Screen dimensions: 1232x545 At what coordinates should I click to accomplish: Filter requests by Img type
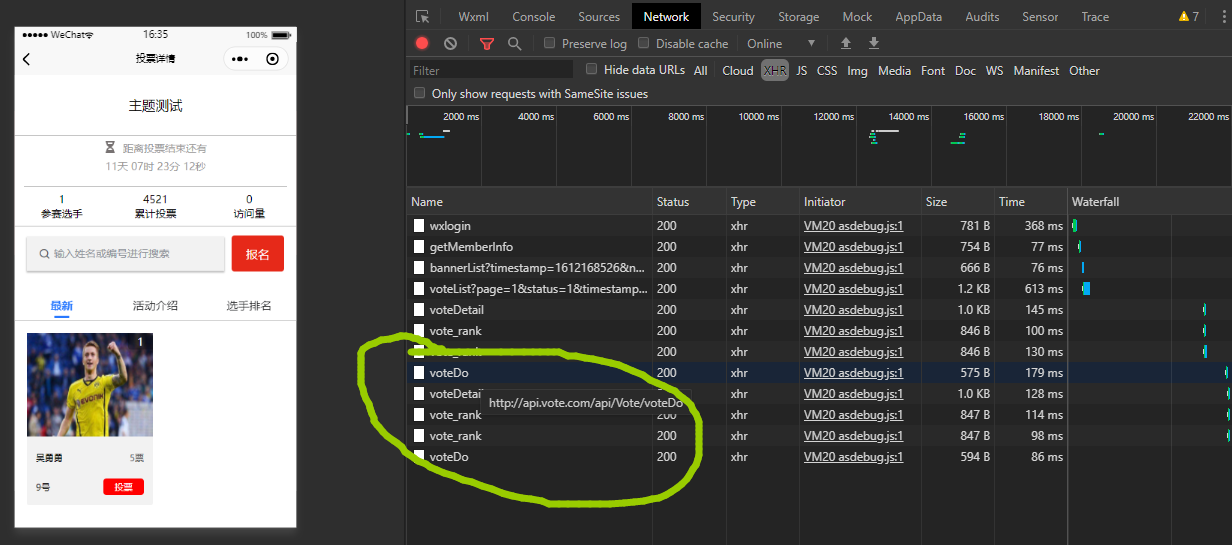point(857,70)
